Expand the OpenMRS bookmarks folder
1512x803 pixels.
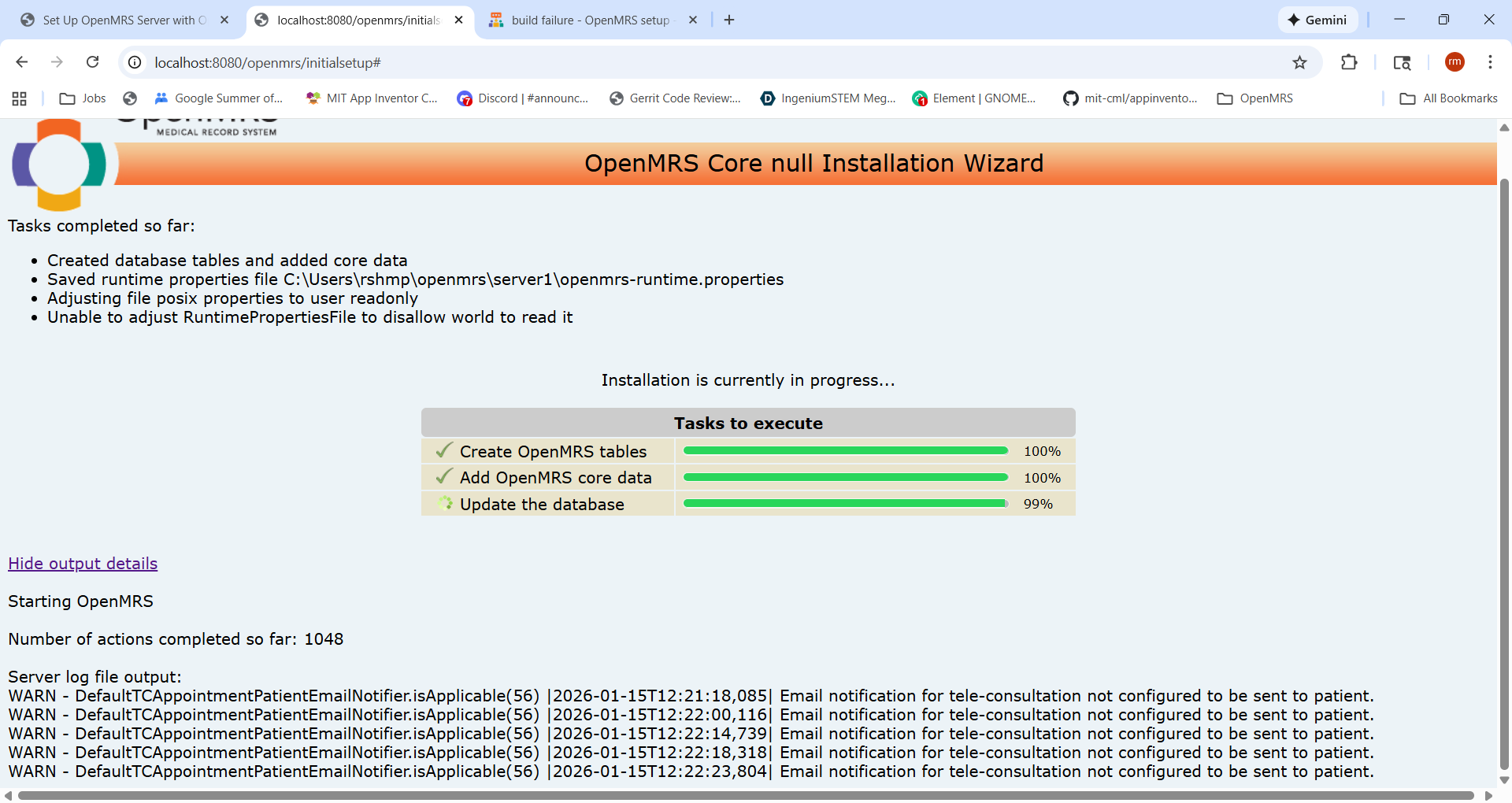(x=1255, y=98)
